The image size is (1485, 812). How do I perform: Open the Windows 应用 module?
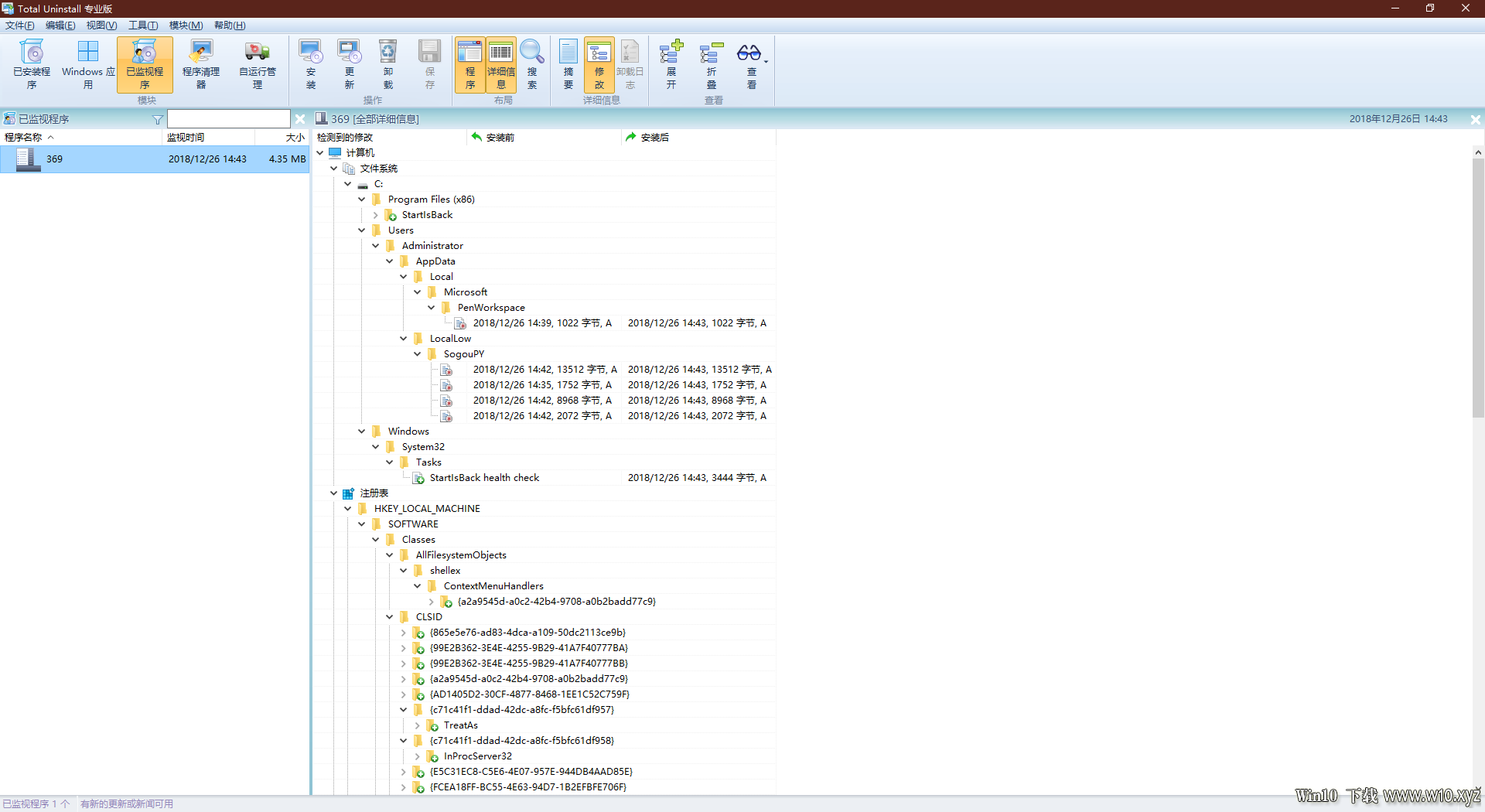[88, 65]
